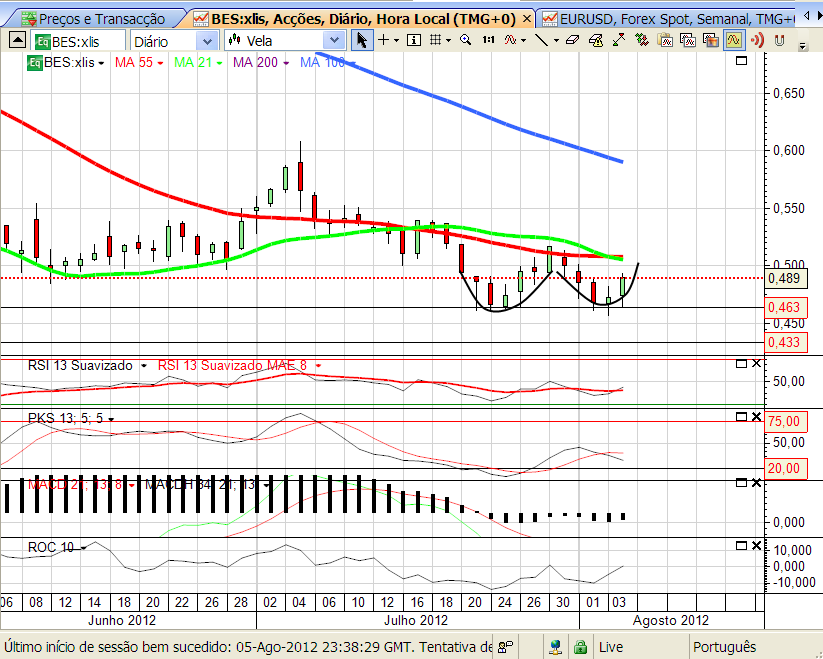Click the buy/sell arrows icon
823x659 pixels.
(x=641, y=40)
